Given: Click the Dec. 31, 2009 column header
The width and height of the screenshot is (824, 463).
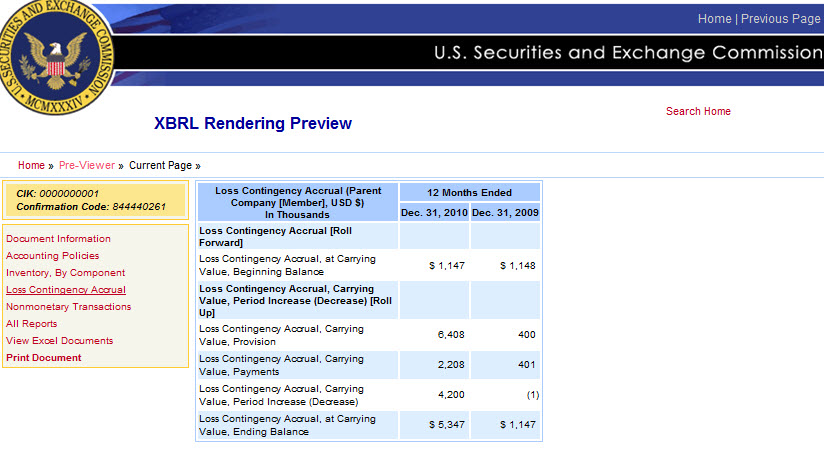Looking at the screenshot, I should tap(505, 212).
